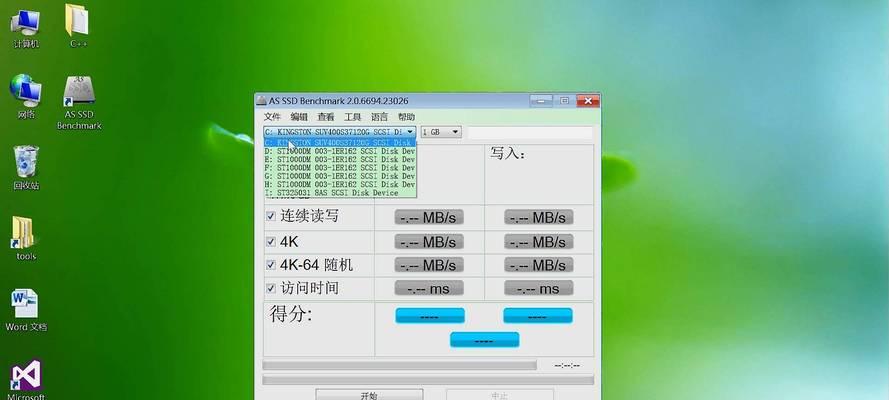The height and width of the screenshot is (400, 889).
Task: Click the 4K read result box
Action: 429,242
